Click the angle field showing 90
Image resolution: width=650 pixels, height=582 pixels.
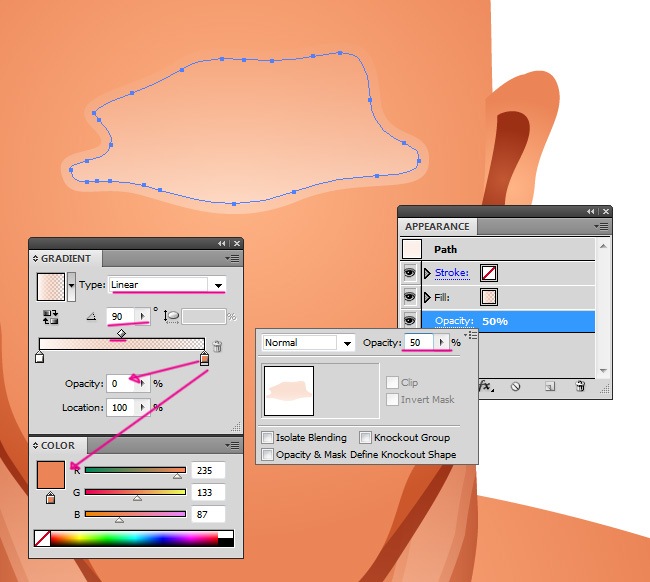[x=121, y=316]
